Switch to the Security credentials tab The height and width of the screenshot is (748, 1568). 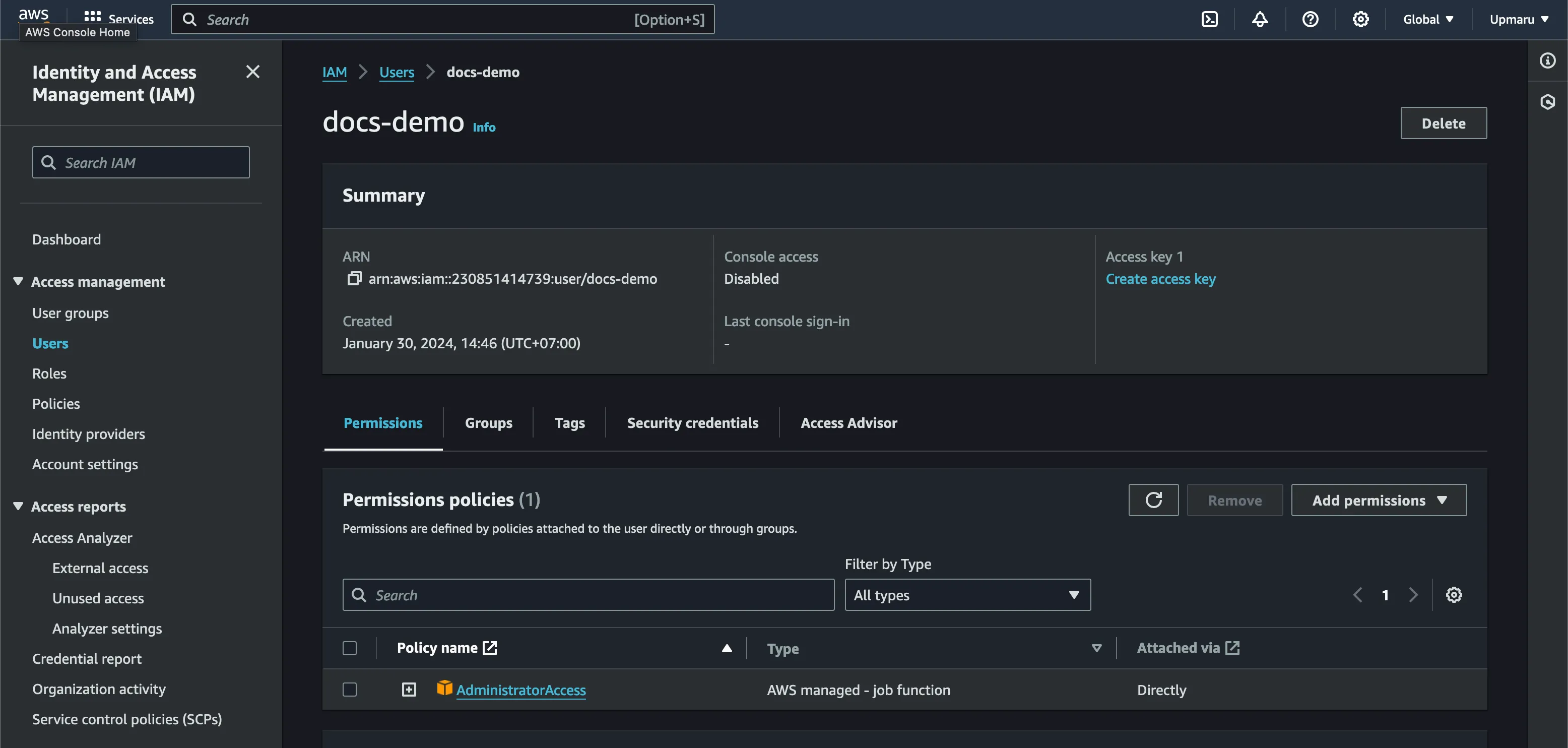693,423
